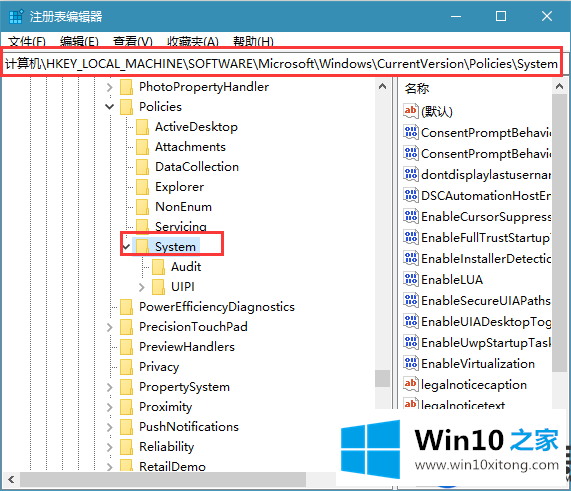The height and width of the screenshot is (491, 571).
Task: Open the 文件(F) menu
Action: tap(27, 42)
